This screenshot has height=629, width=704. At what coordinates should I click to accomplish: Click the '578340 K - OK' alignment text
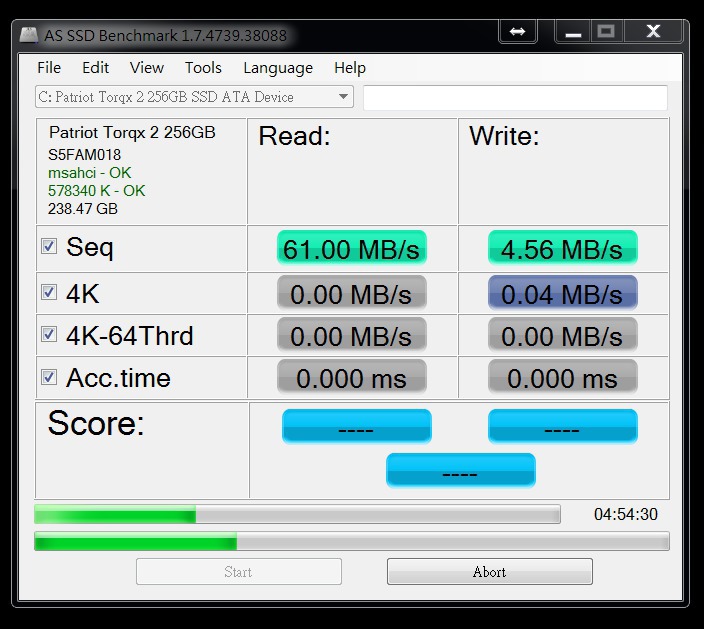point(97,191)
